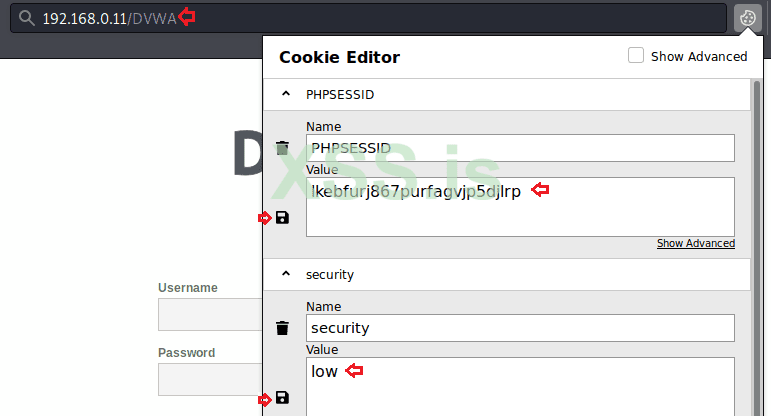Click the security Value field containing low
Screen dimensions: 771x416
[520, 385]
